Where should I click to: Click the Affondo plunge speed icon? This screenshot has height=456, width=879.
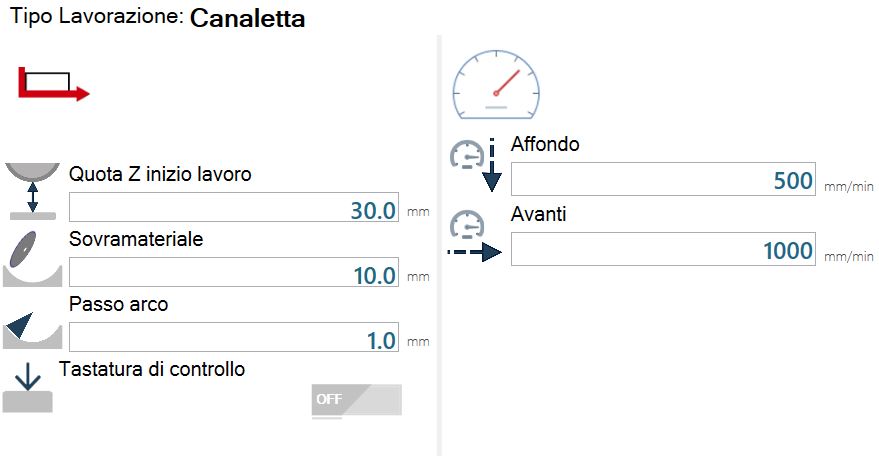click(476, 164)
